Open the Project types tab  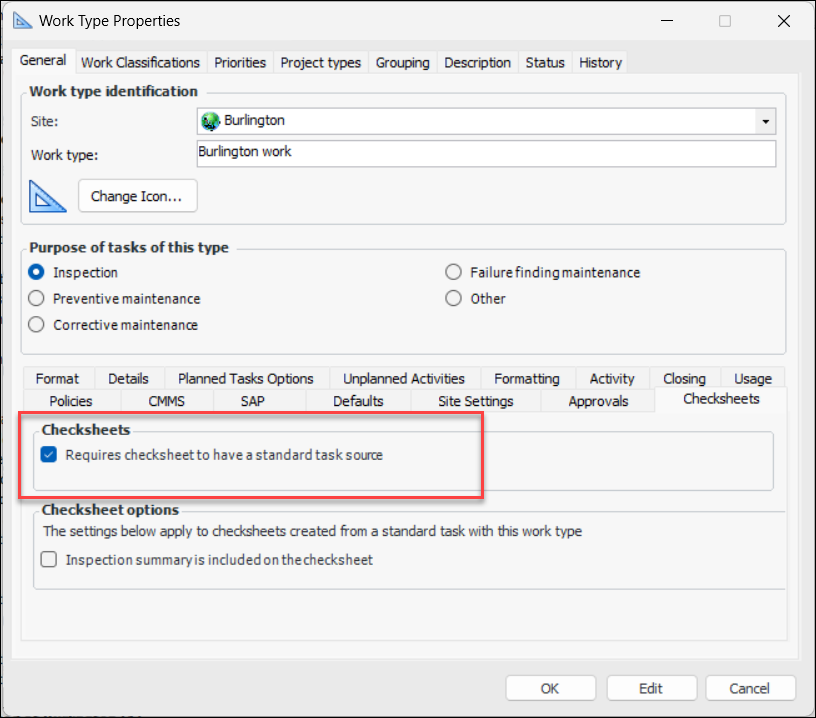[321, 62]
